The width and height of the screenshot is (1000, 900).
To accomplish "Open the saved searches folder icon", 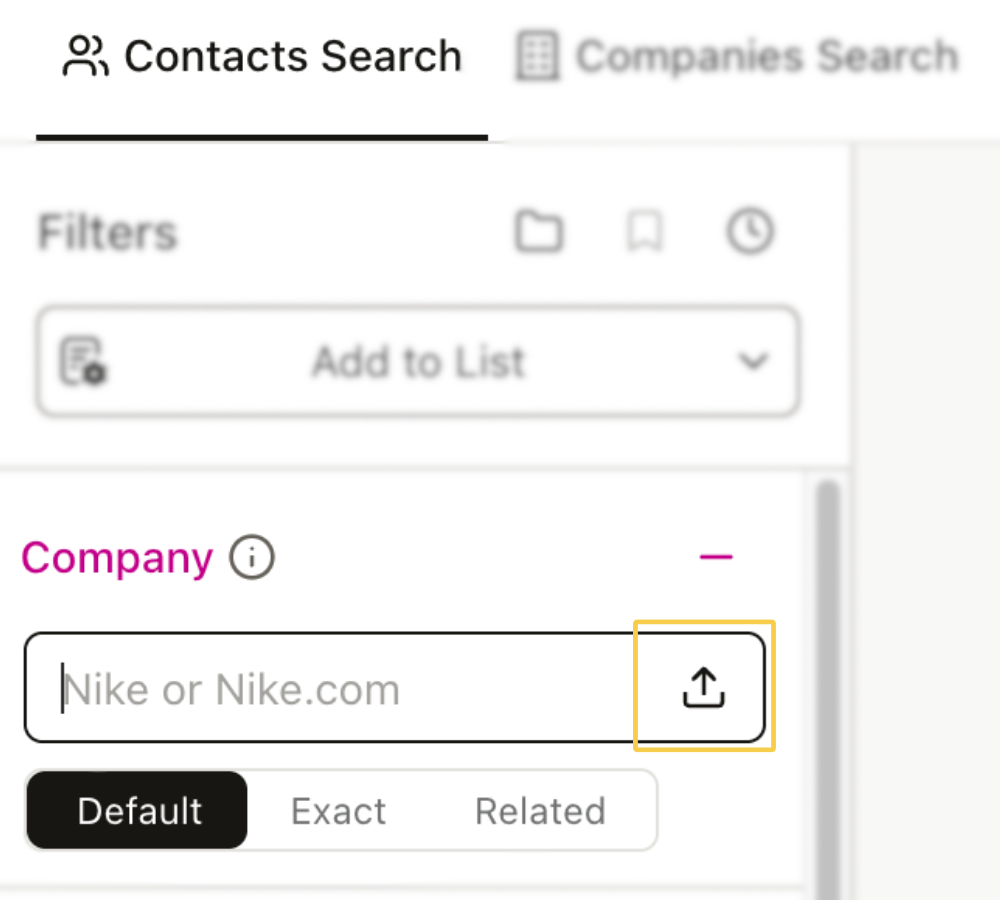I will (538, 231).
